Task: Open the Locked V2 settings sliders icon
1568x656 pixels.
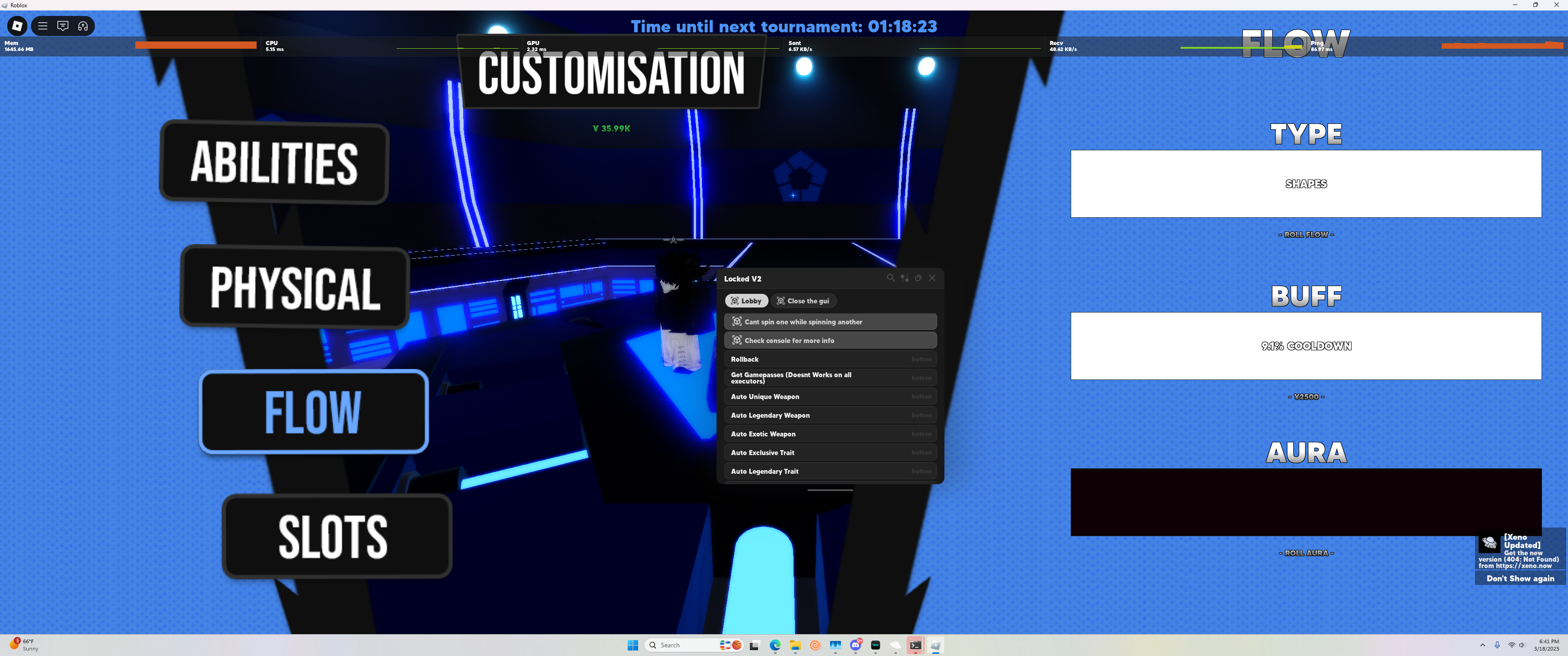Action: [904, 278]
